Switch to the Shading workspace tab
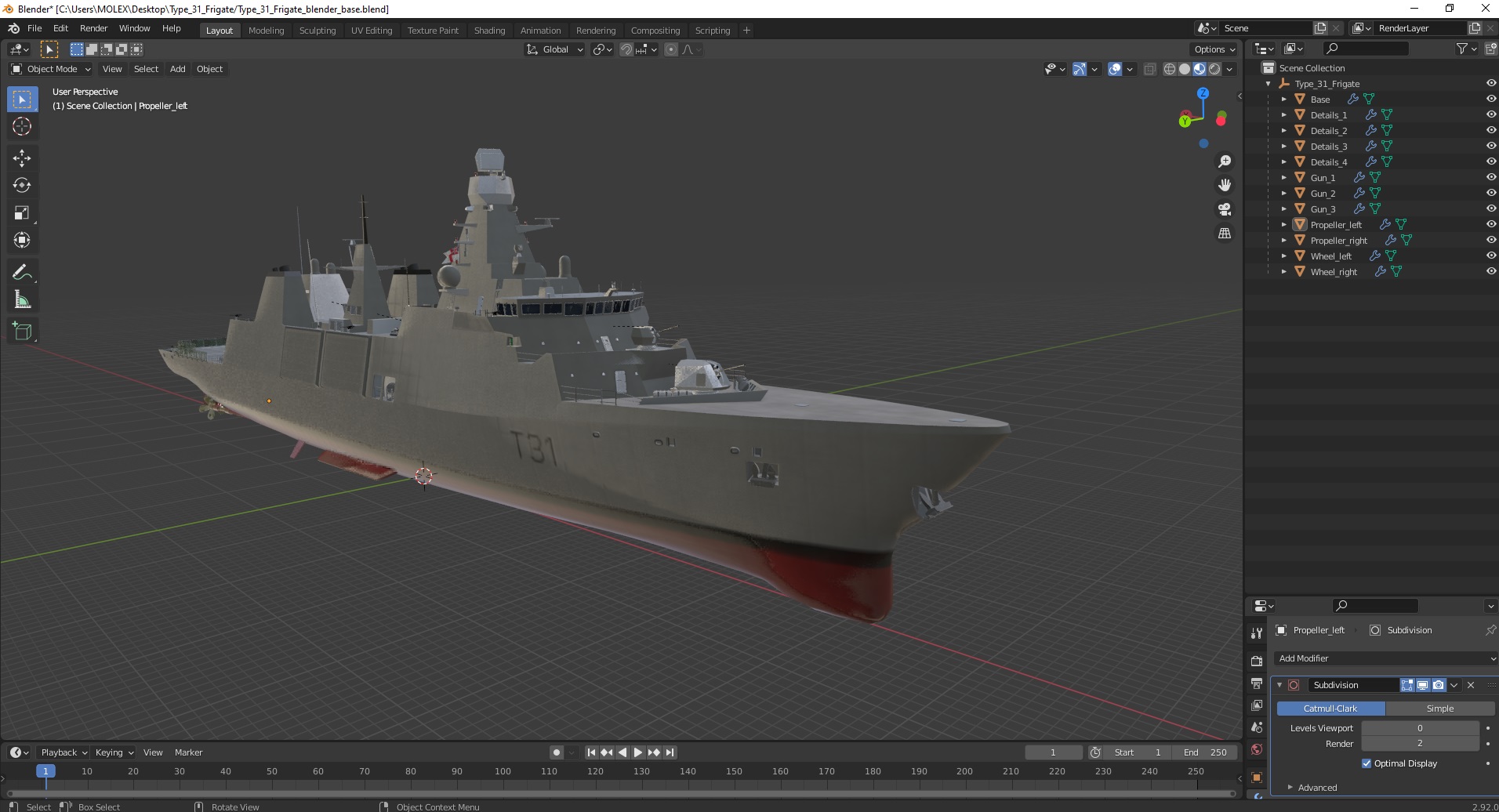Image resolution: width=1499 pixels, height=812 pixels. (x=489, y=31)
